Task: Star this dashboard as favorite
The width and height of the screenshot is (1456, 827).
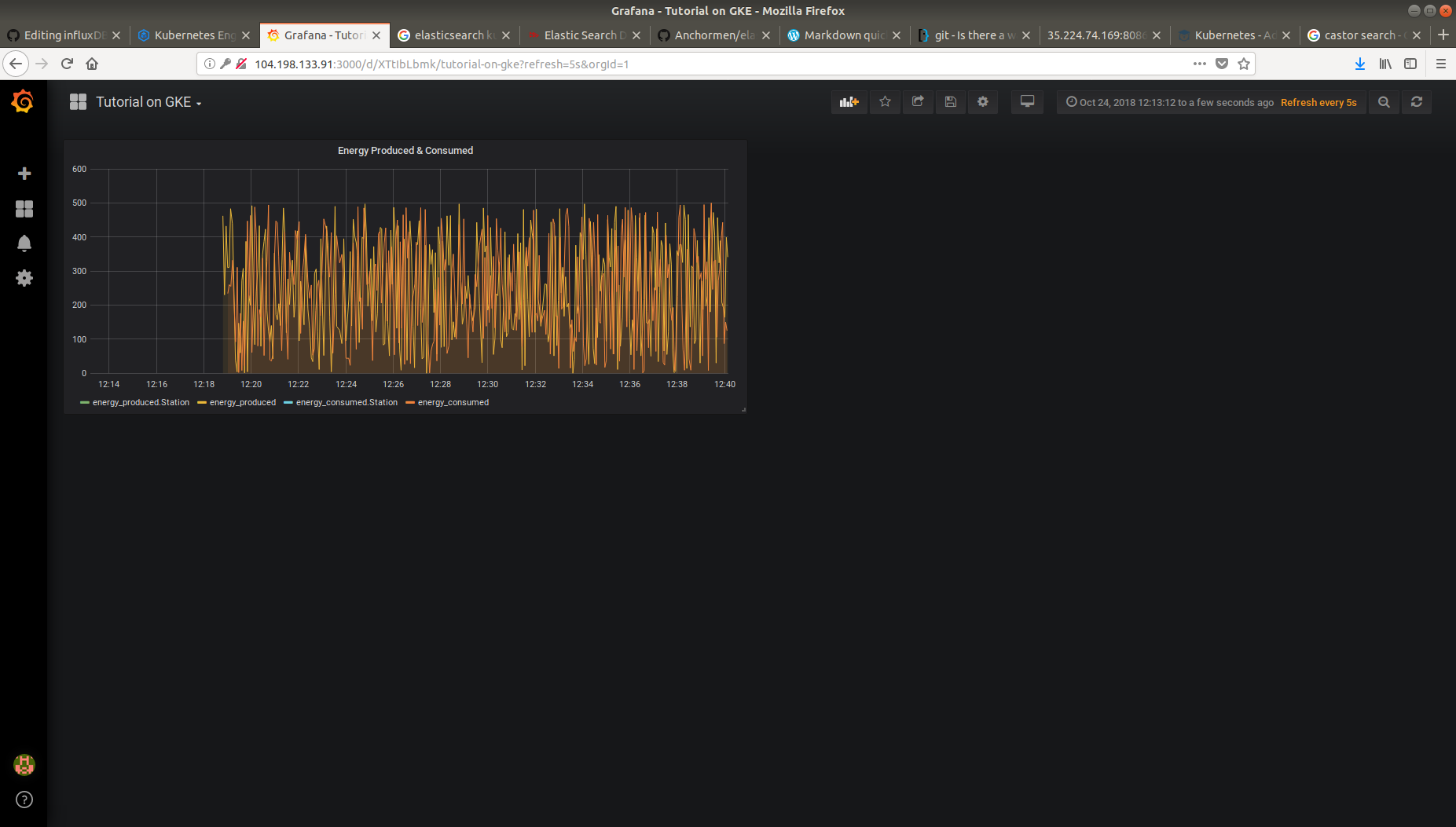Action: [885, 102]
